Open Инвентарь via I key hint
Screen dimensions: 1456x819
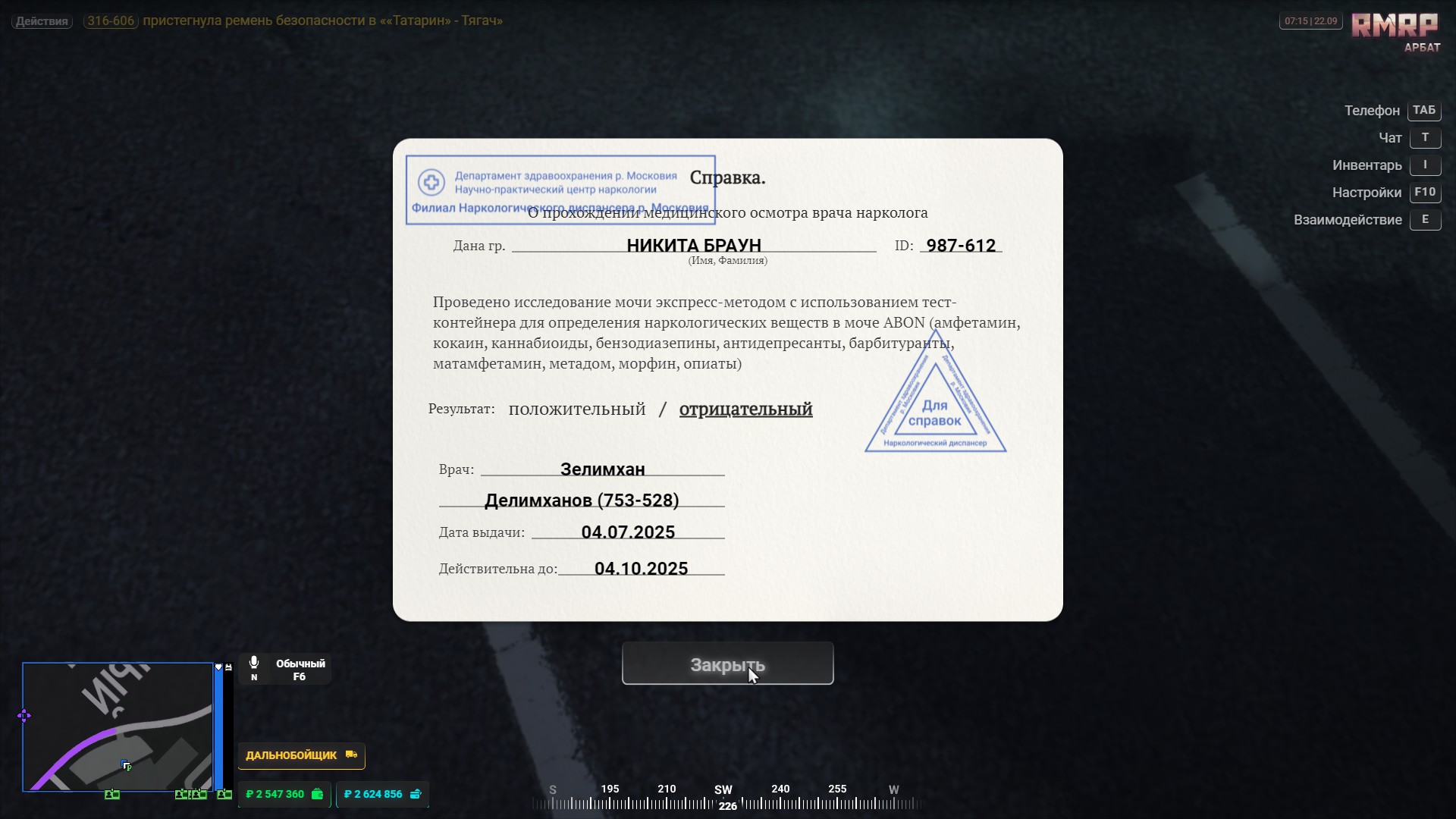[x=1424, y=165]
